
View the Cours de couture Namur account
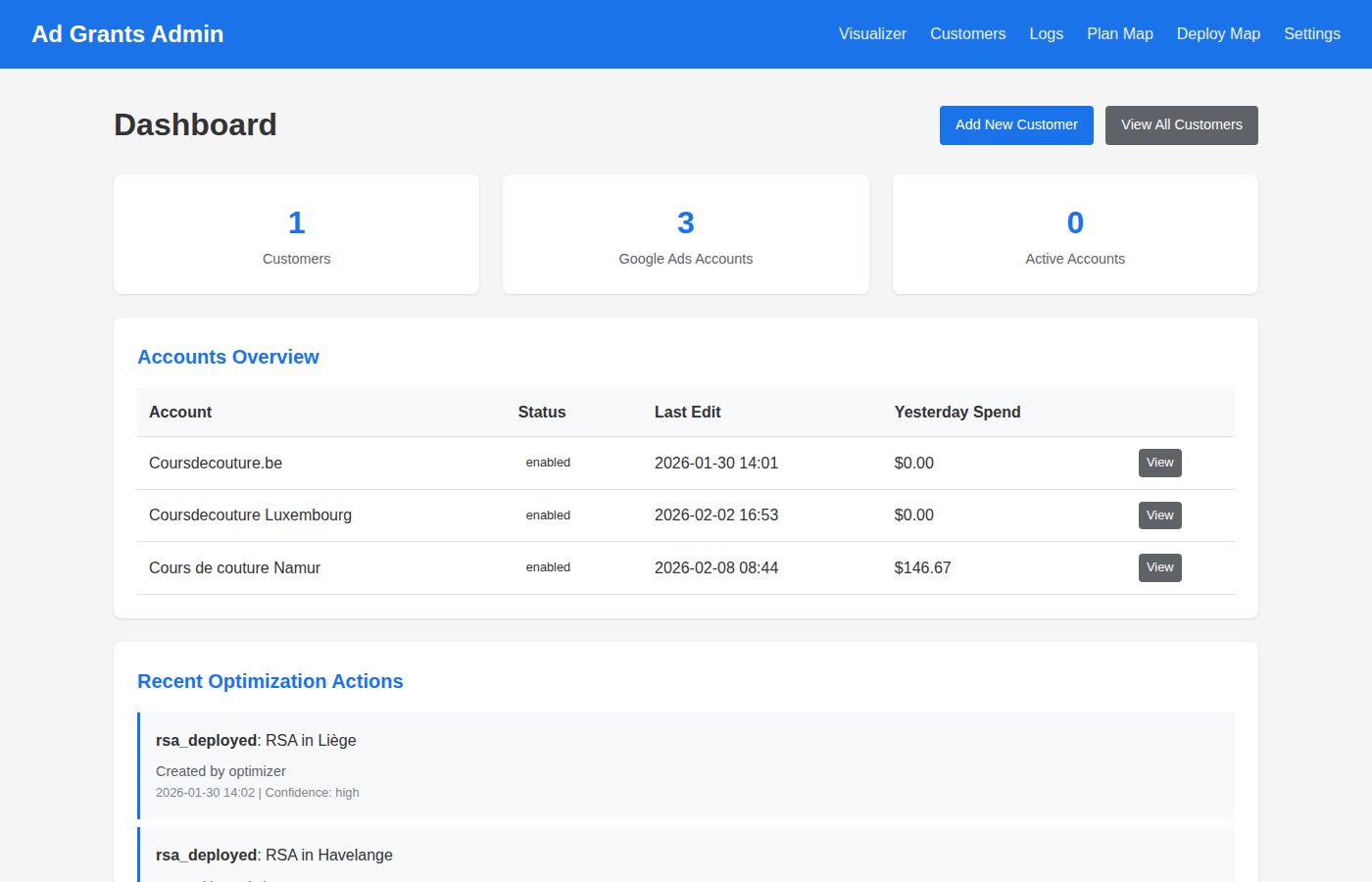pos(1159,567)
